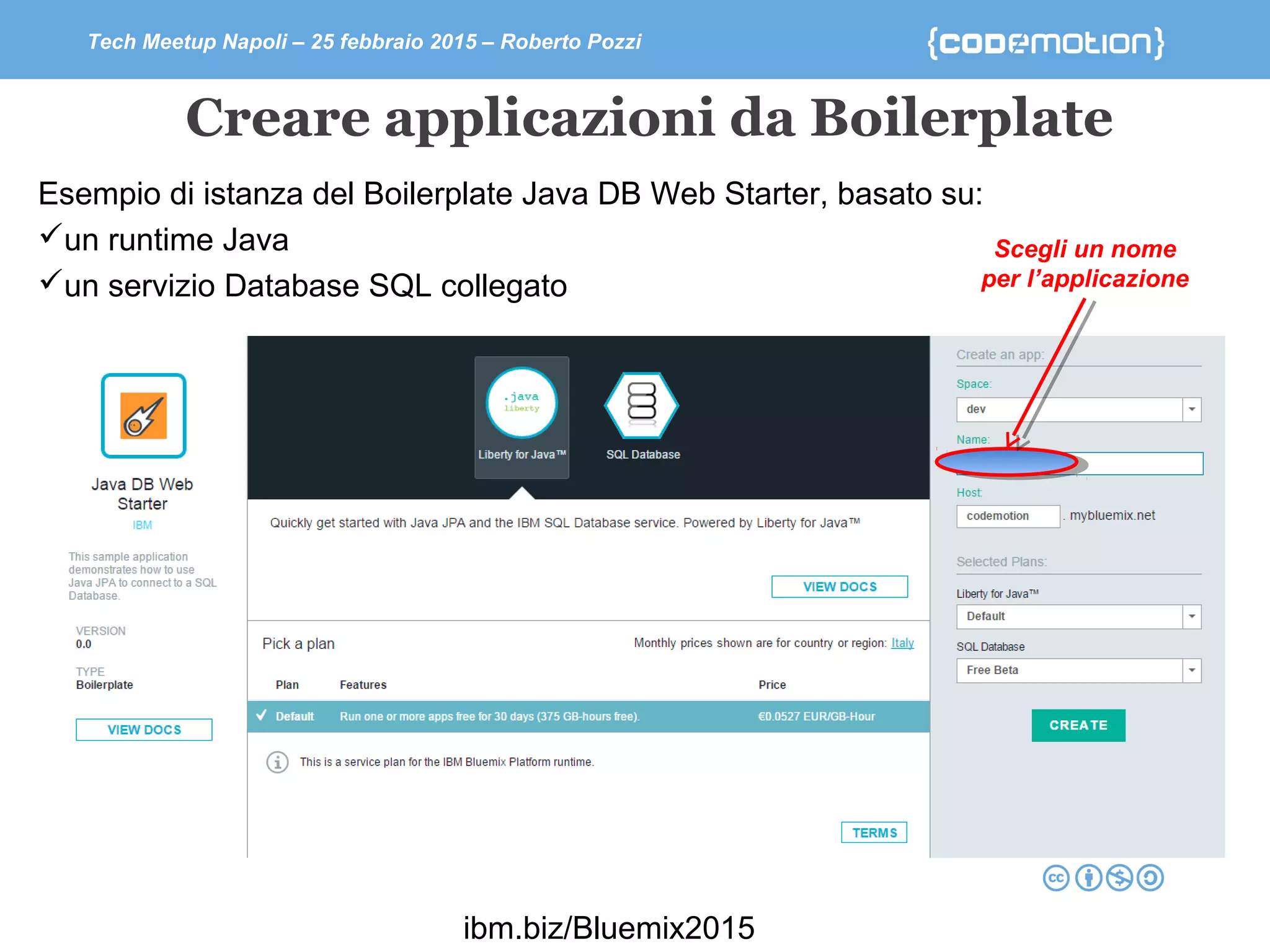Image resolution: width=1270 pixels, height=952 pixels.
Task: Follow the Italy region link
Action: tap(902, 643)
